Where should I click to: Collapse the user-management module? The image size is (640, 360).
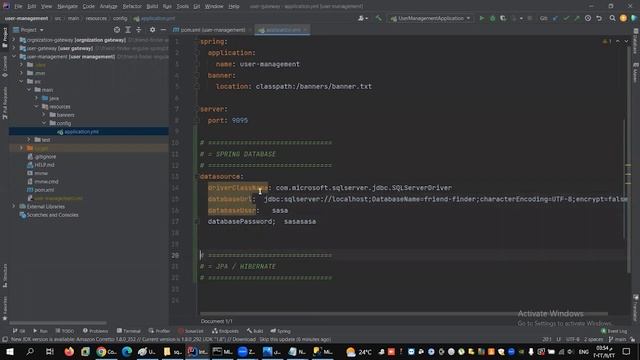(14, 56)
